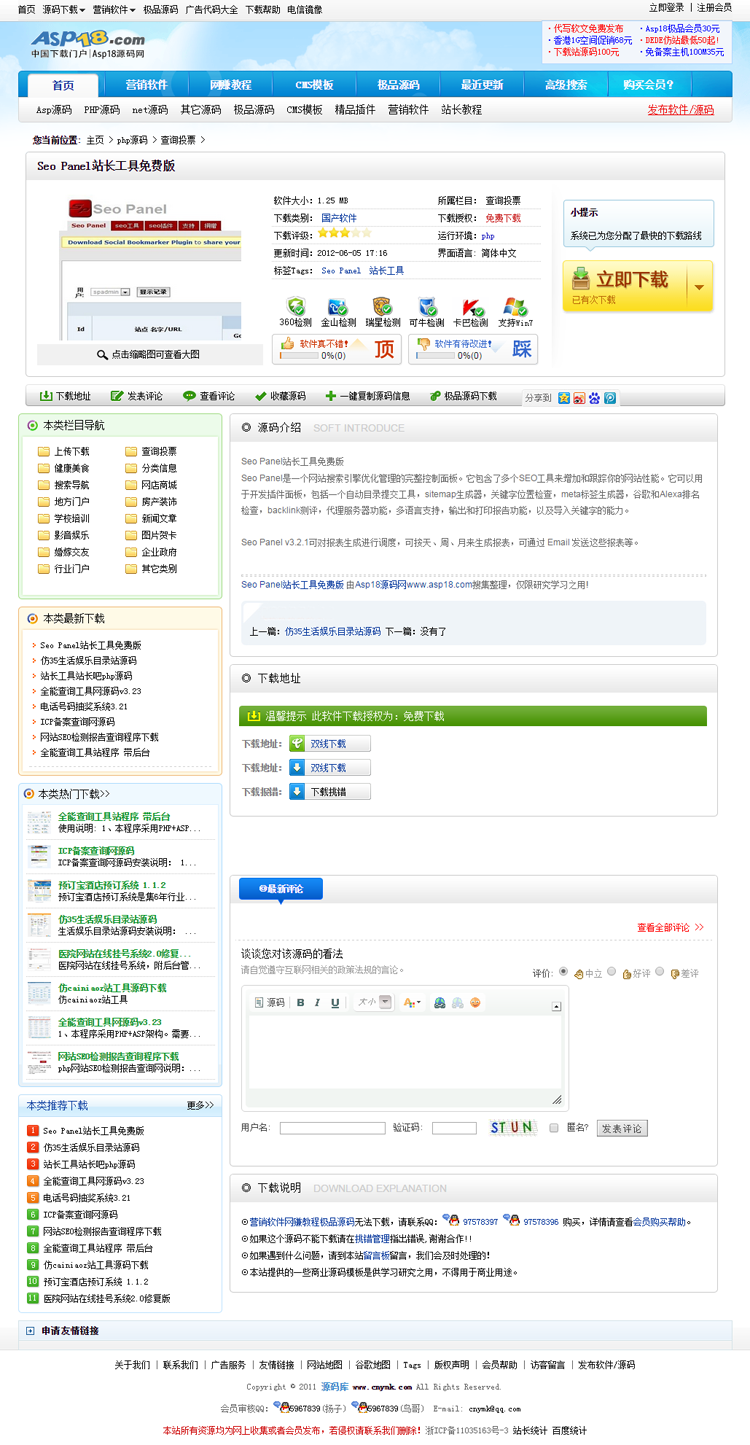Share via the yellow star QZone icon
Image resolution: width=750 pixels, height=1445 pixels.
(564, 398)
